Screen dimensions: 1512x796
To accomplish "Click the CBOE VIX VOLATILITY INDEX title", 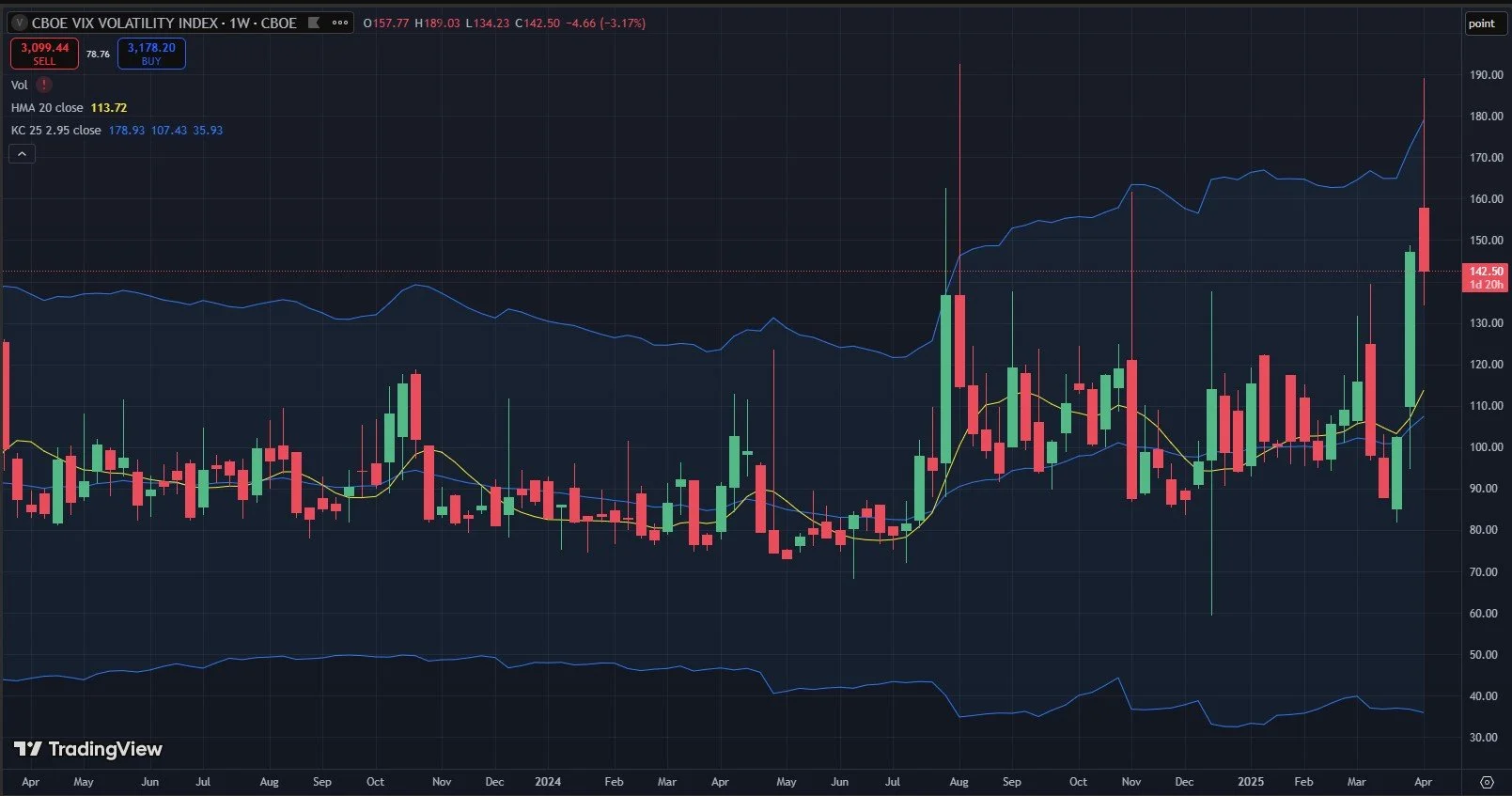I will (x=164, y=23).
